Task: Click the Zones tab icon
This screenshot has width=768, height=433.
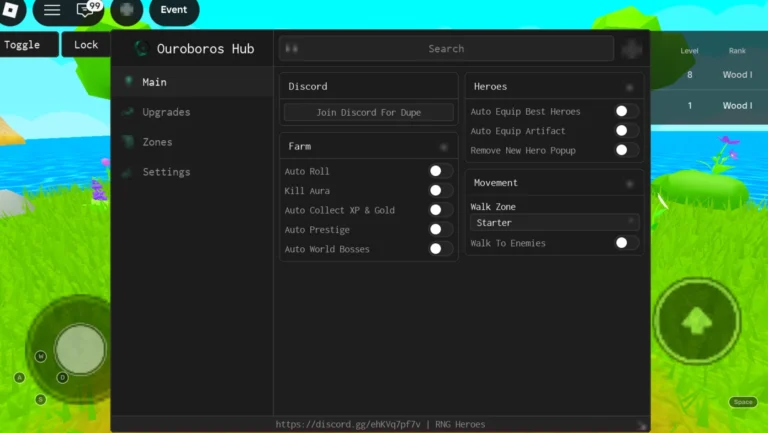Action: point(128,142)
